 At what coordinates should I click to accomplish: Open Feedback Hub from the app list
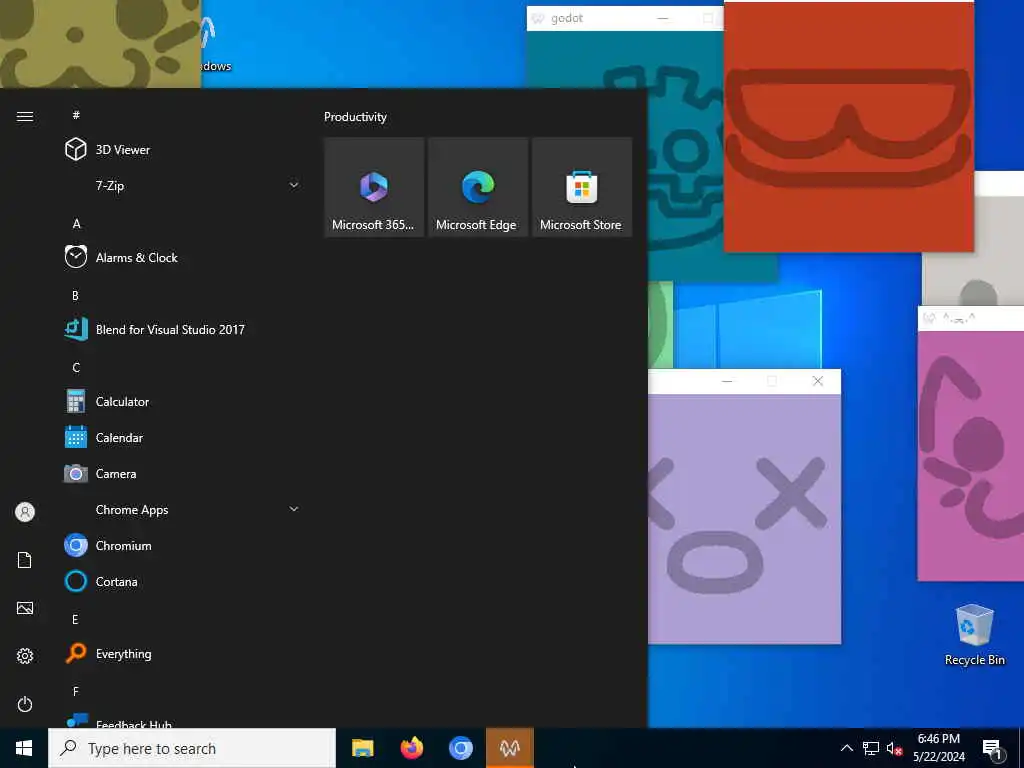[183, 721]
